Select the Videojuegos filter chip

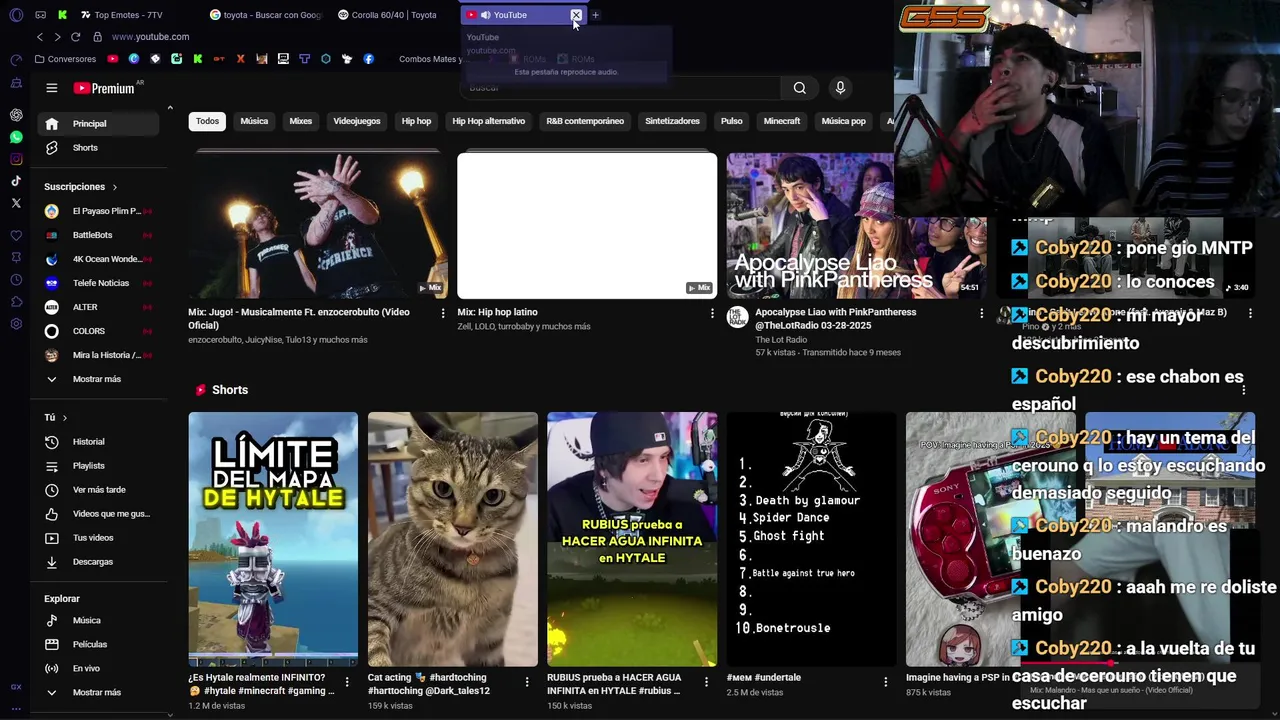click(x=357, y=121)
